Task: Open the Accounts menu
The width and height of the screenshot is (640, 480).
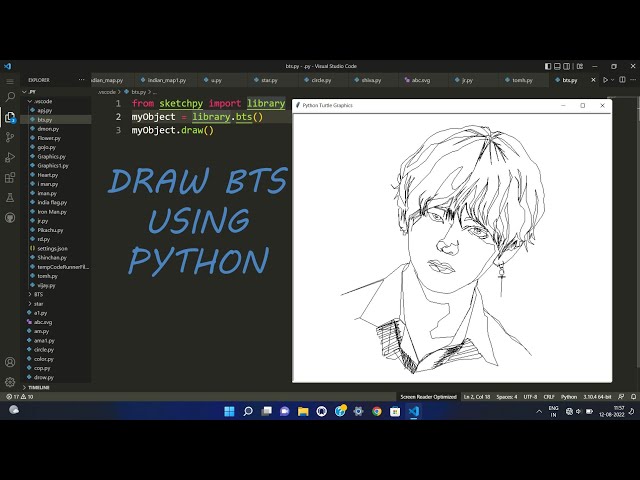Action: click(10, 362)
